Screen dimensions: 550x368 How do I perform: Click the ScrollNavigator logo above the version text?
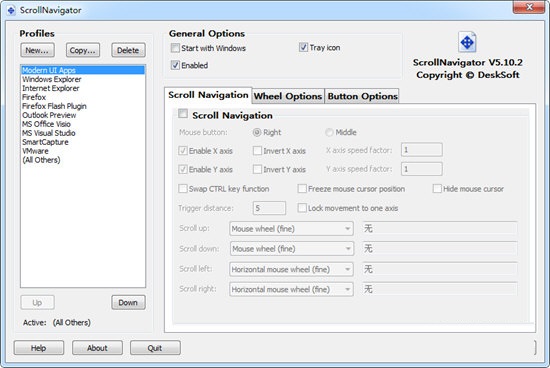pos(467,42)
